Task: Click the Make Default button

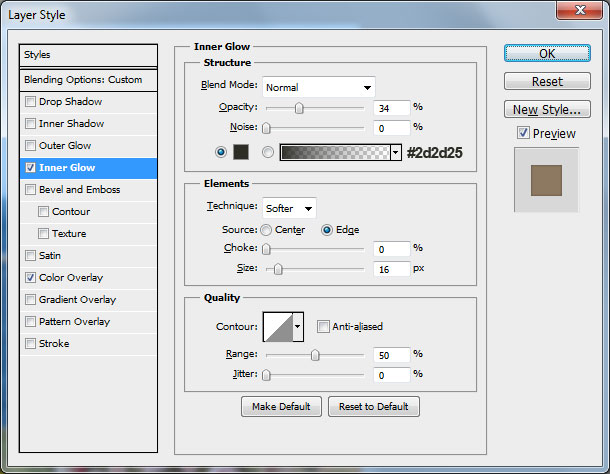Action: pyautogui.click(x=282, y=406)
